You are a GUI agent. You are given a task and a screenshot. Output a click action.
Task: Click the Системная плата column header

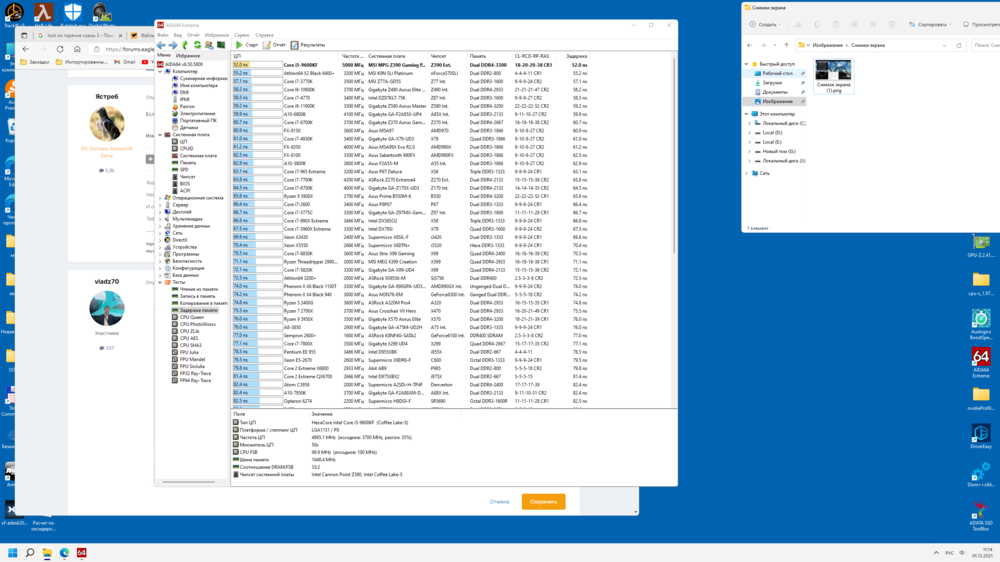click(386, 56)
